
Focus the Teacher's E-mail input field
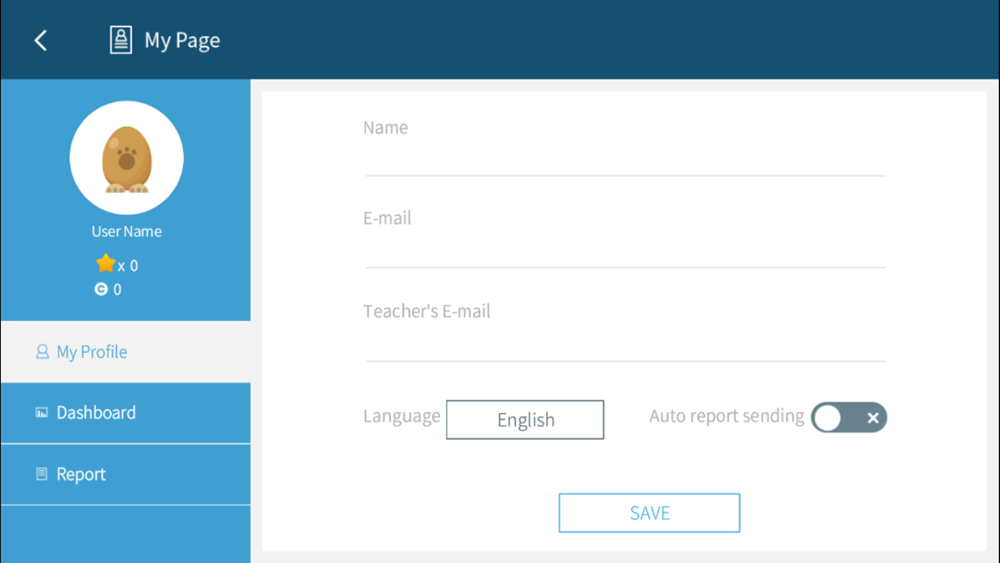(x=625, y=343)
